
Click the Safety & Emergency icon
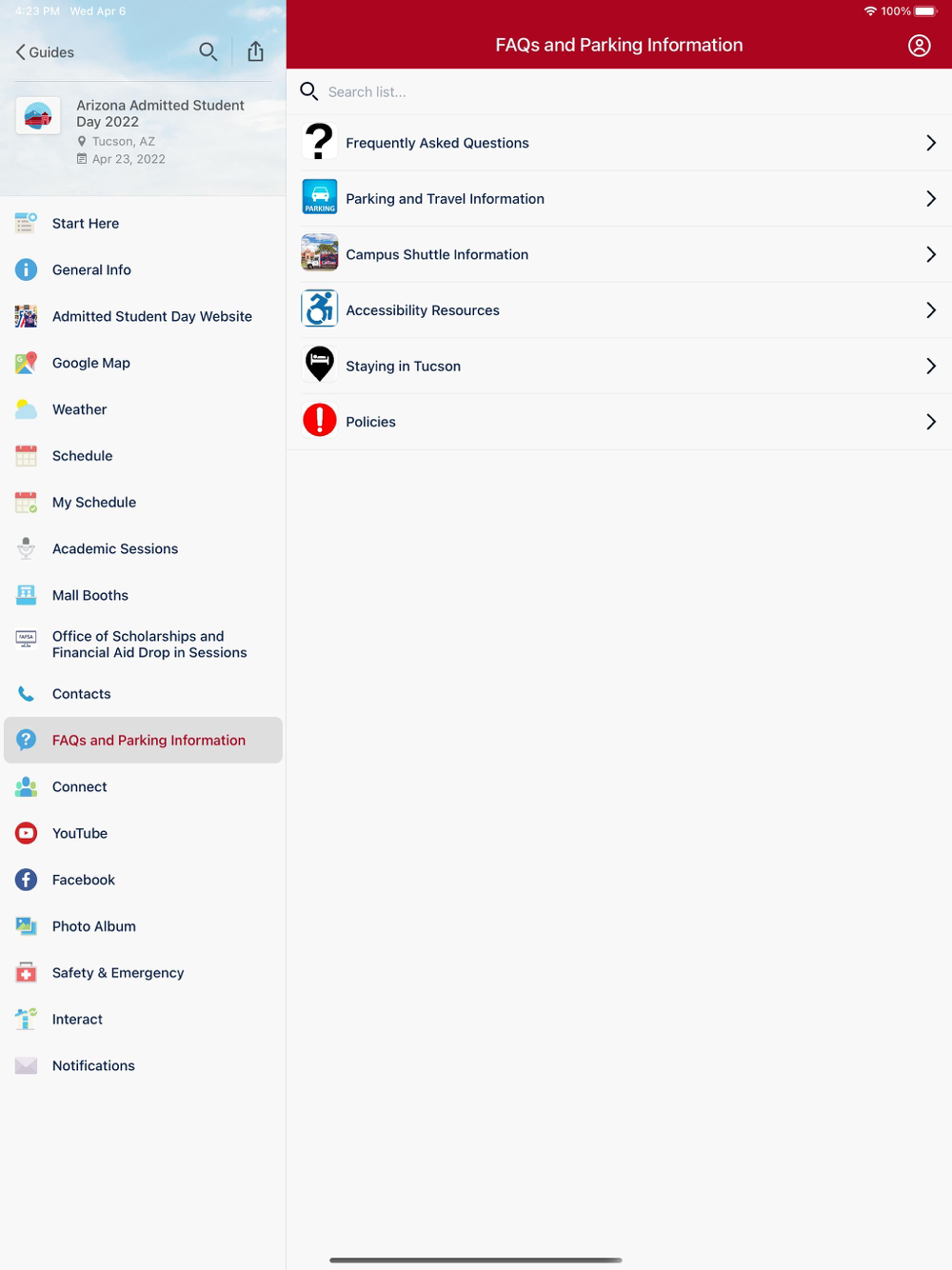tap(26, 973)
